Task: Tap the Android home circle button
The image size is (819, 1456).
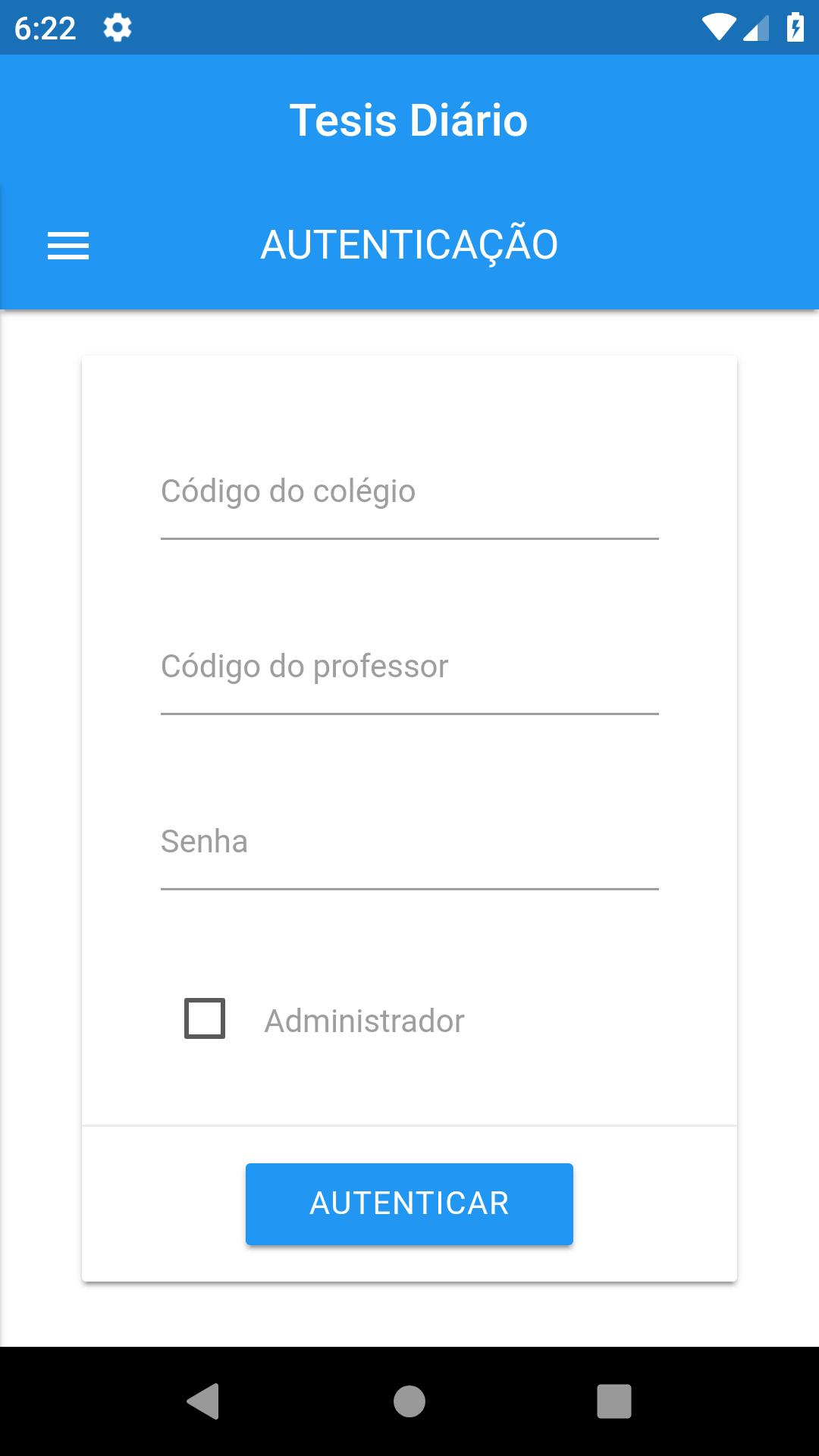Action: 409,1401
